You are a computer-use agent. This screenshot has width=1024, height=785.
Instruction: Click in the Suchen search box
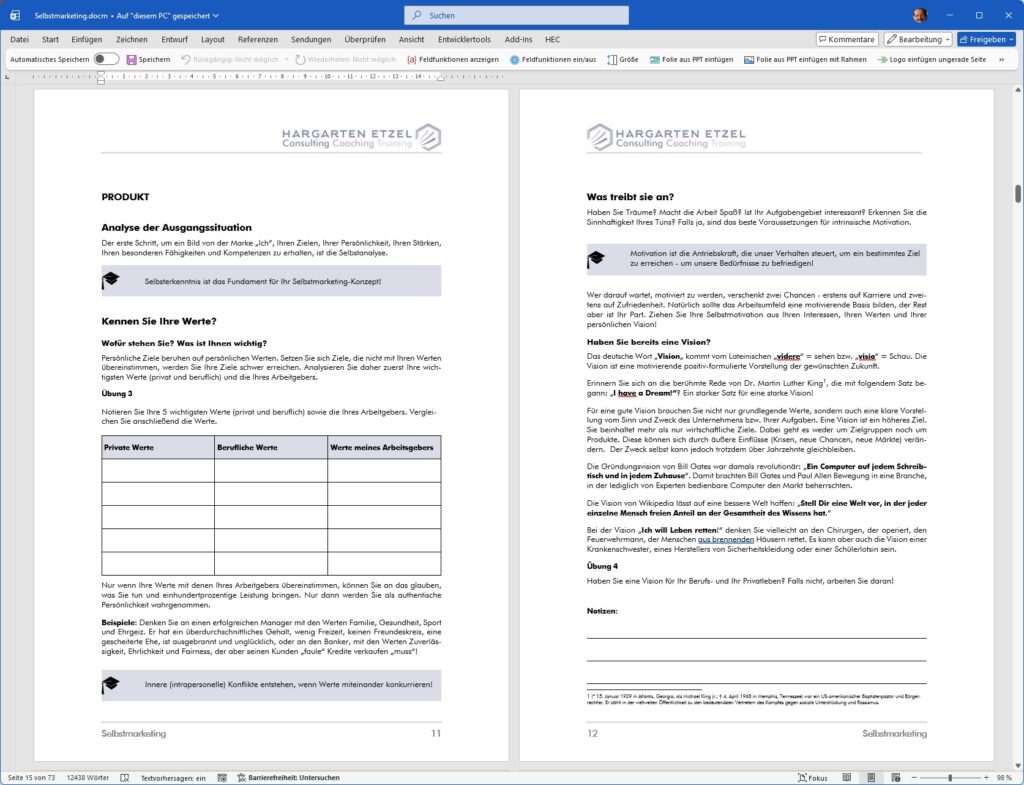click(x=517, y=15)
